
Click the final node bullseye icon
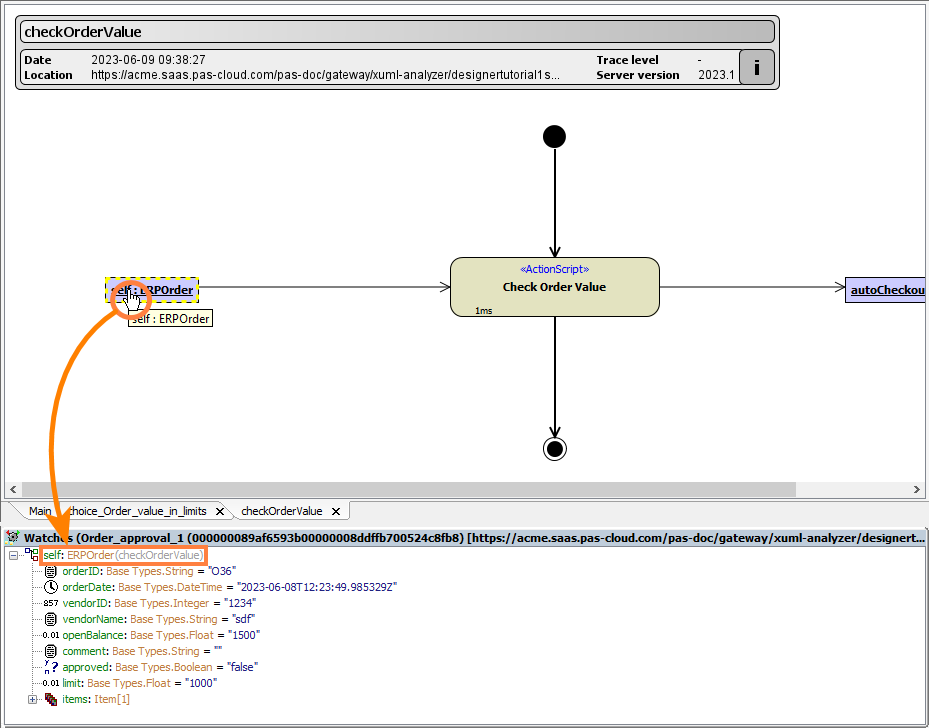click(x=554, y=448)
